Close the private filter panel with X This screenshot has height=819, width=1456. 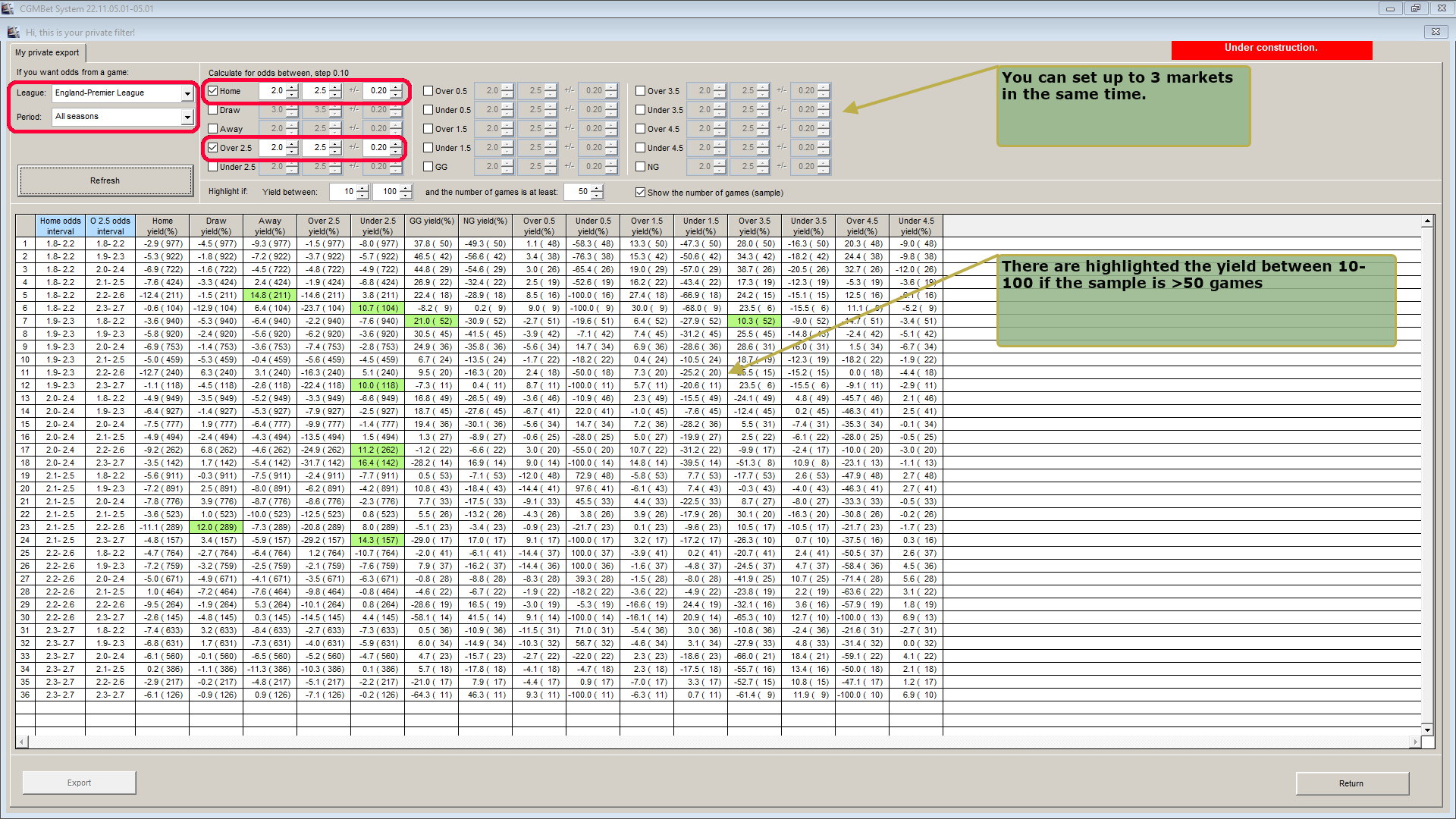[1435, 32]
